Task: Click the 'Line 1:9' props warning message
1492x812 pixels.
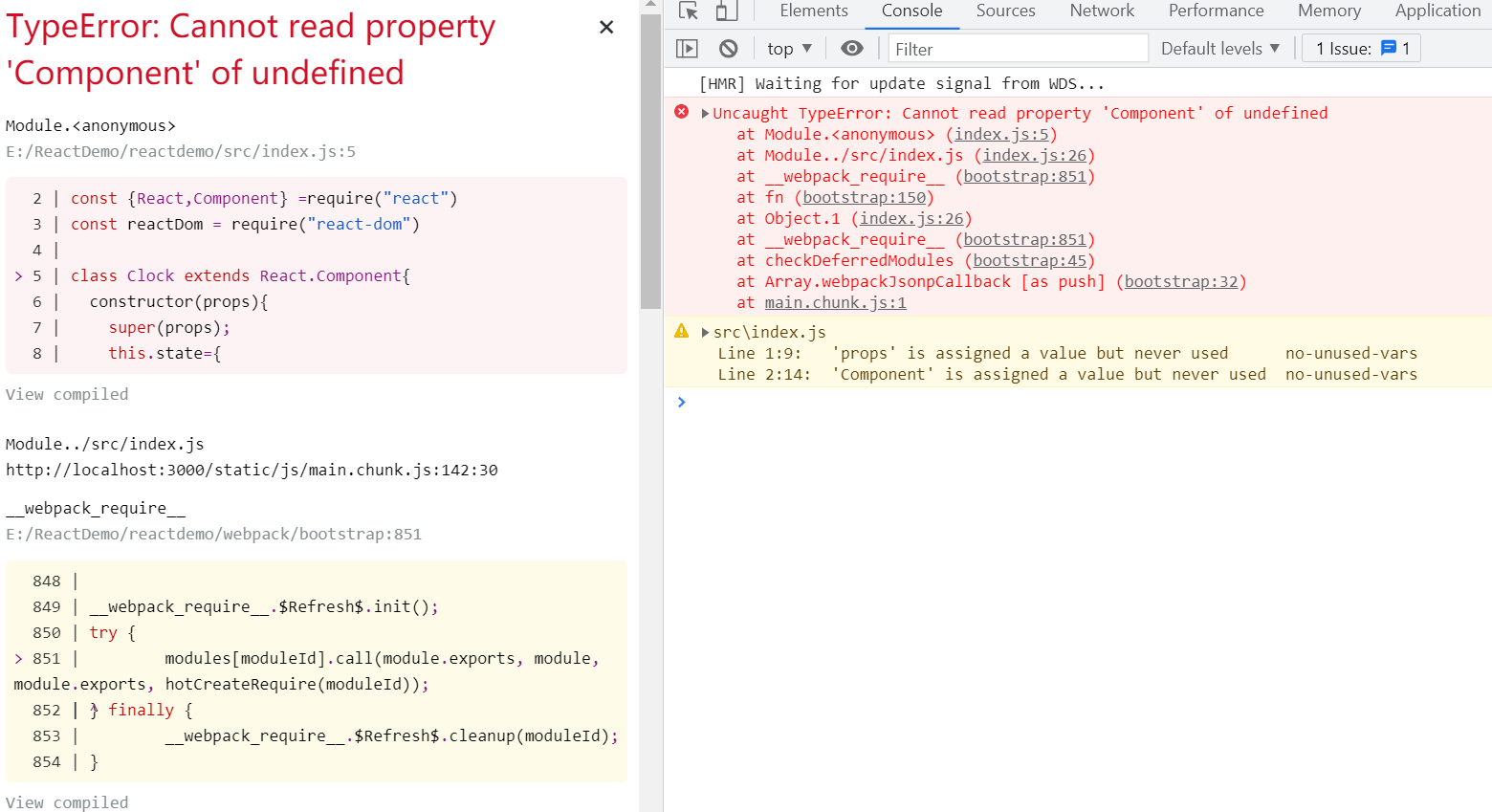Action: tap(1067, 354)
